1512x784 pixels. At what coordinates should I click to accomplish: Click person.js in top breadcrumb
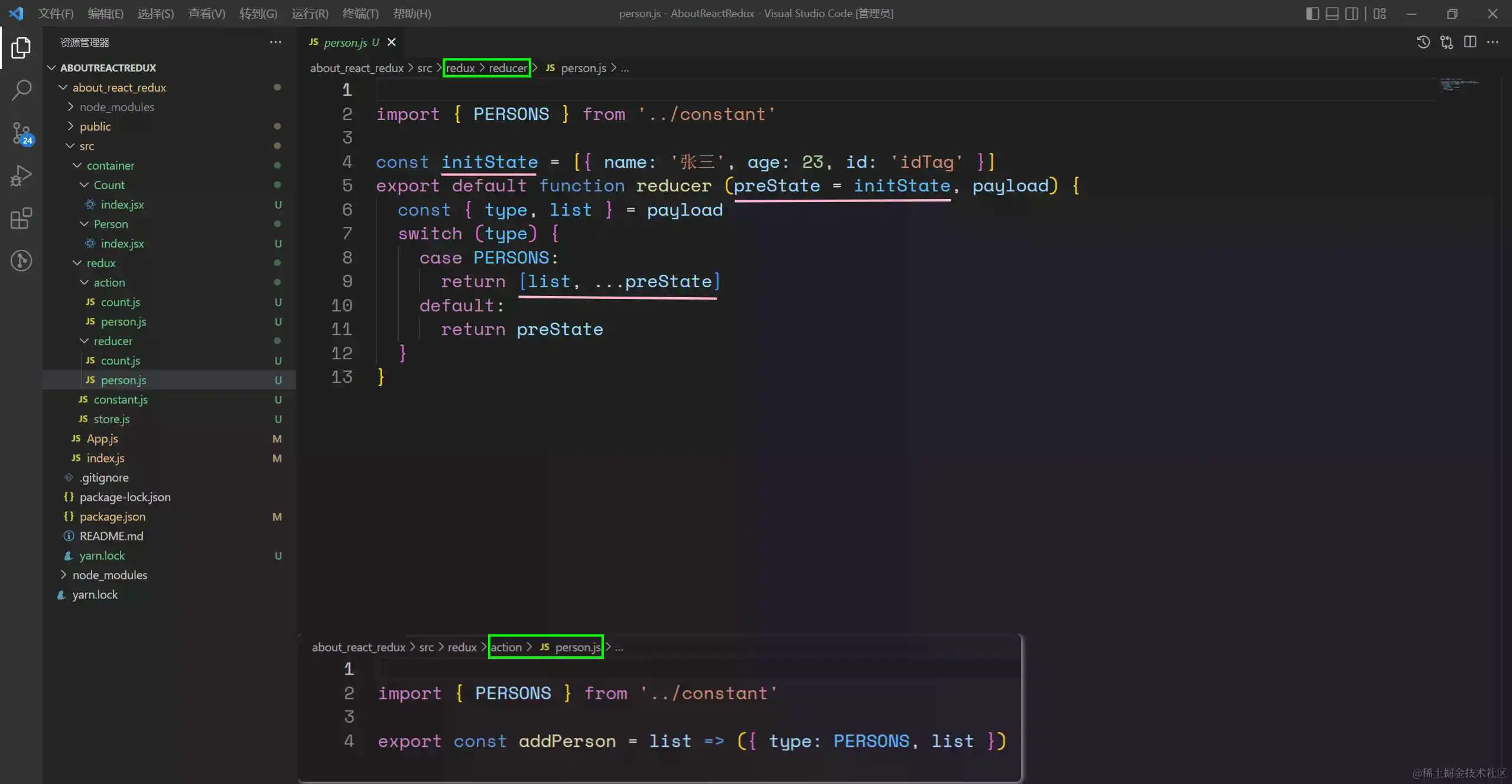(583, 68)
